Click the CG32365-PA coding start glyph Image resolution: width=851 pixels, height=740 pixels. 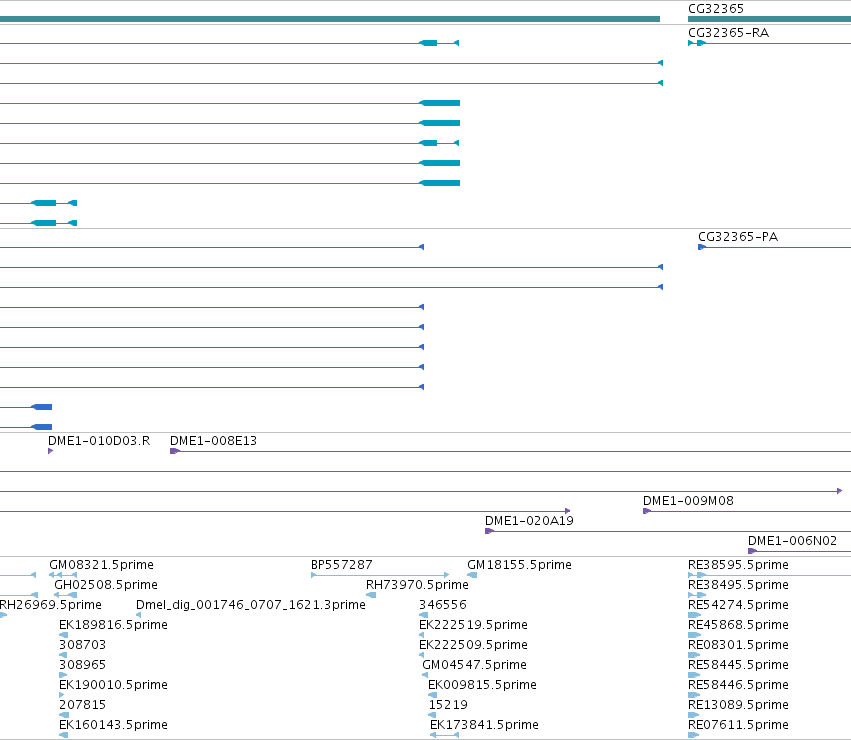(x=702, y=247)
